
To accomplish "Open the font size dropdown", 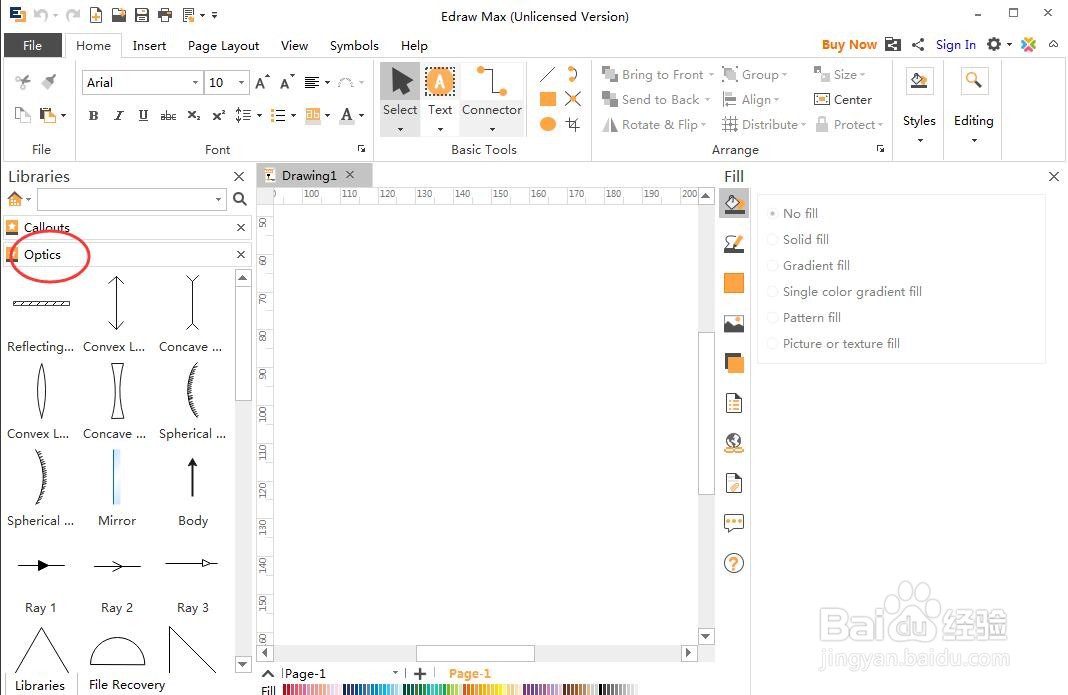I will click(x=241, y=82).
